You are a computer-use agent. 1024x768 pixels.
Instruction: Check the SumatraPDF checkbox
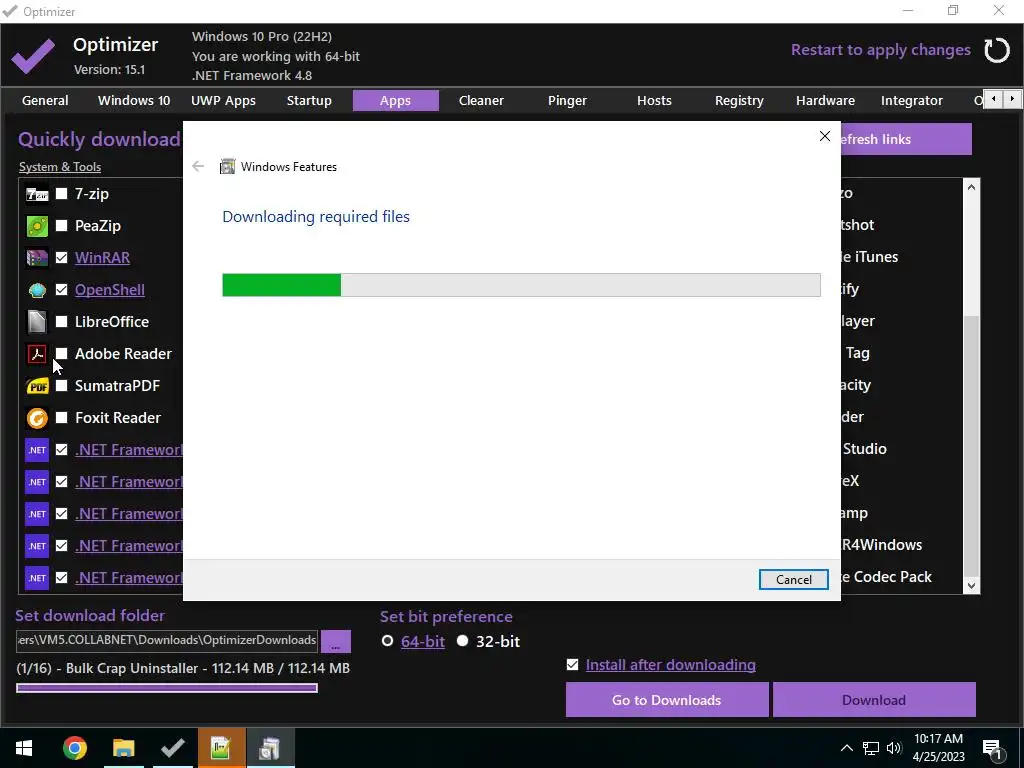pos(61,386)
